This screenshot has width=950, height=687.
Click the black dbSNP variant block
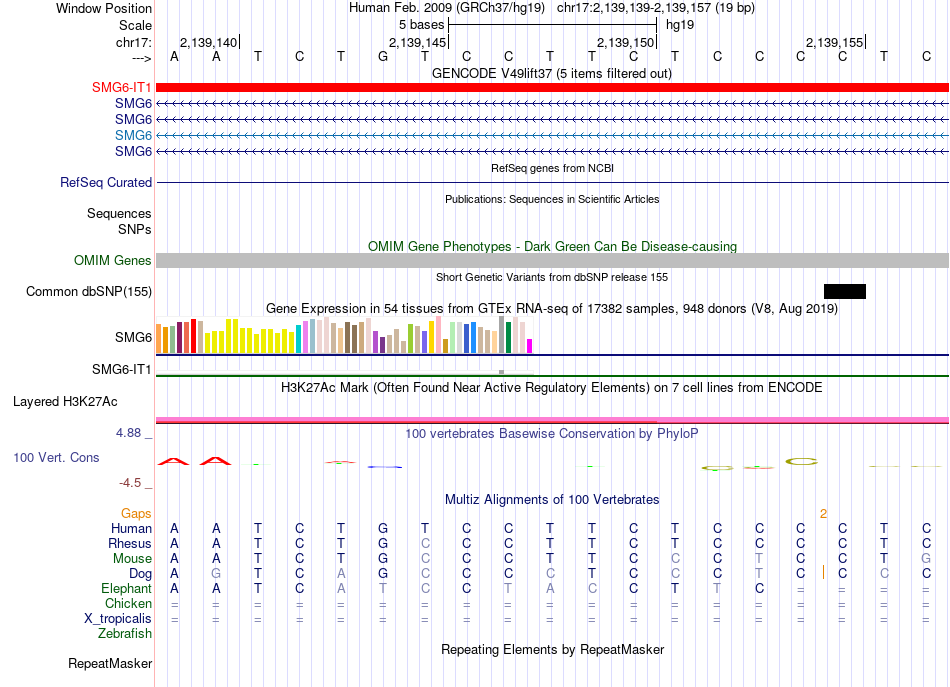pyautogui.click(x=845, y=291)
